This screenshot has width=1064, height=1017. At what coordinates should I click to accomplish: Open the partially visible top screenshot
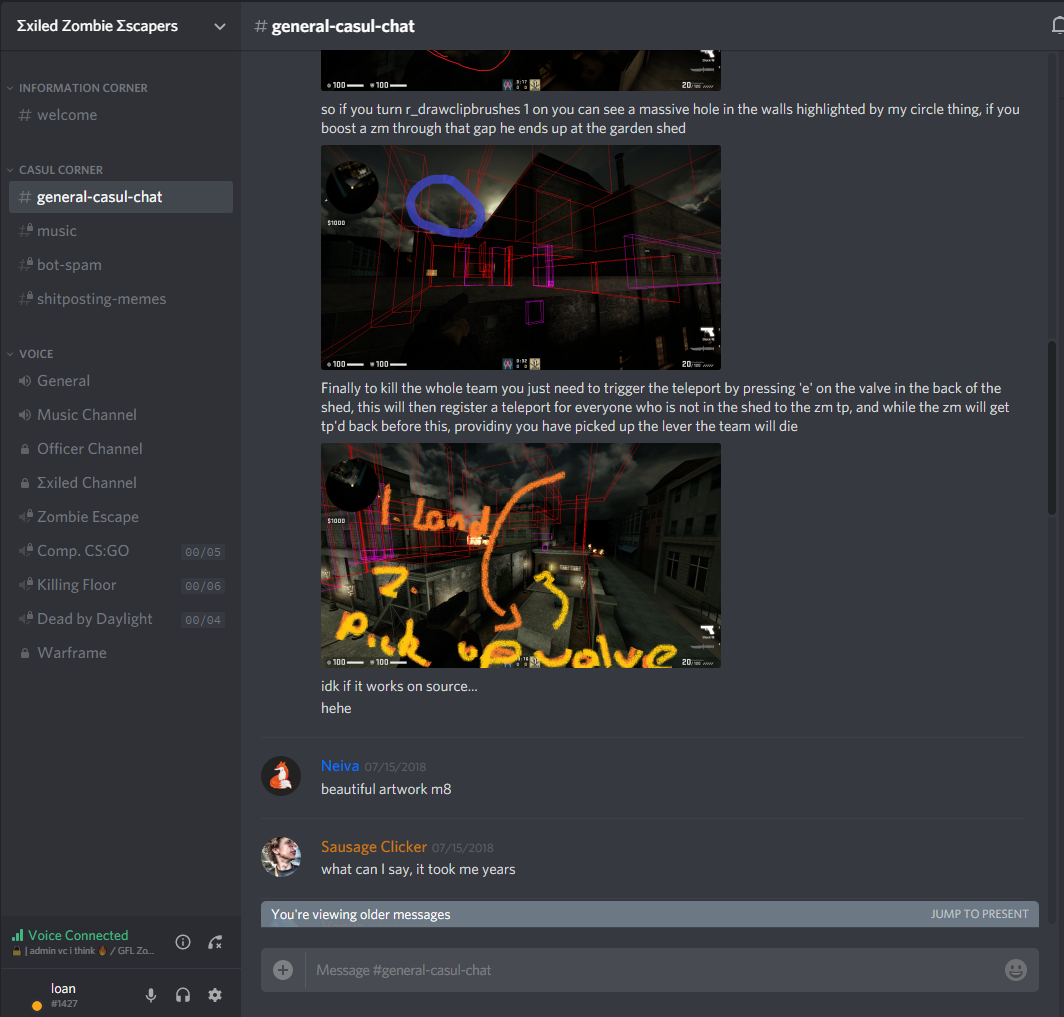520,71
